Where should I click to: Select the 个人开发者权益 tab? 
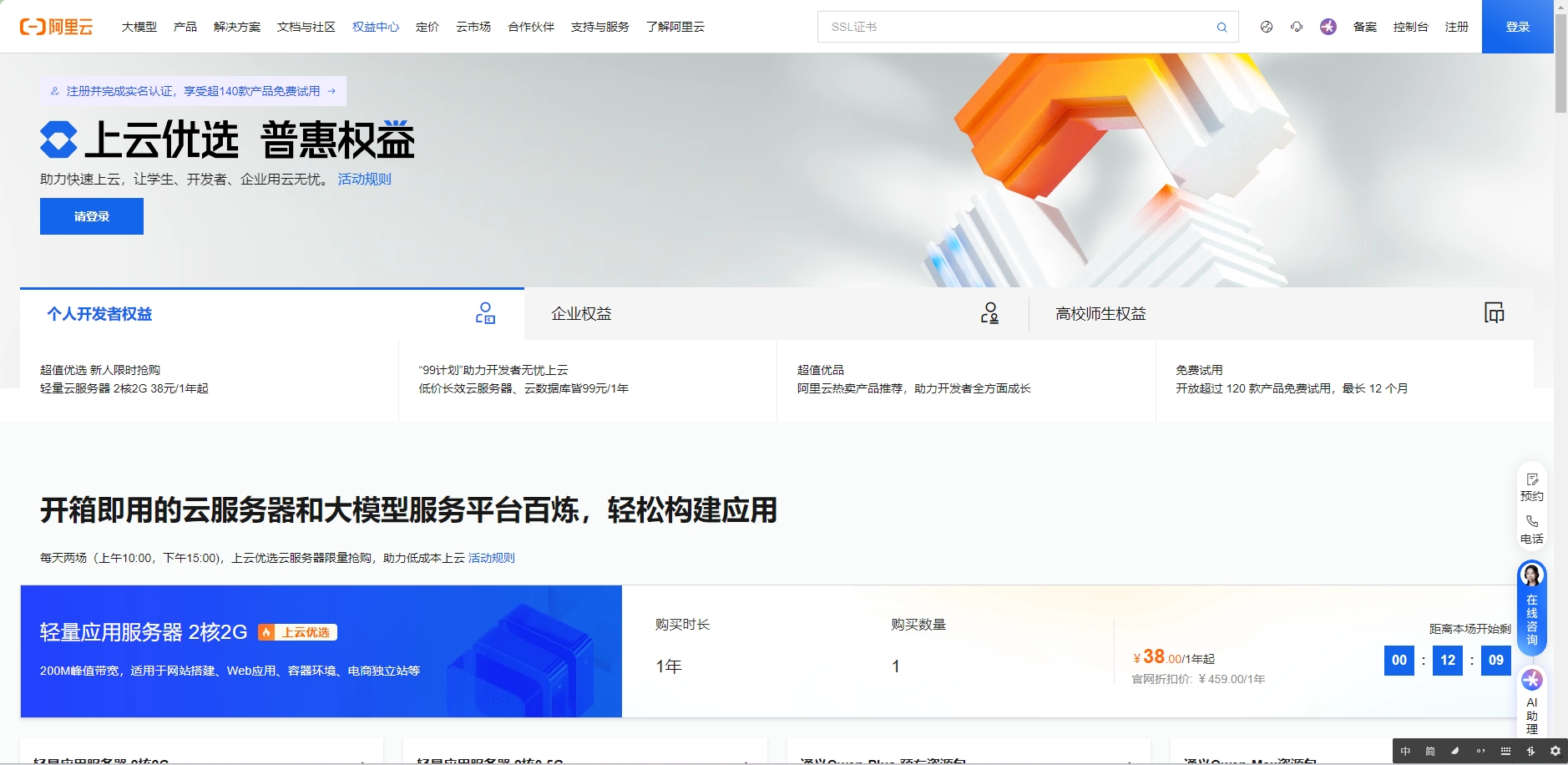(272, 314)
